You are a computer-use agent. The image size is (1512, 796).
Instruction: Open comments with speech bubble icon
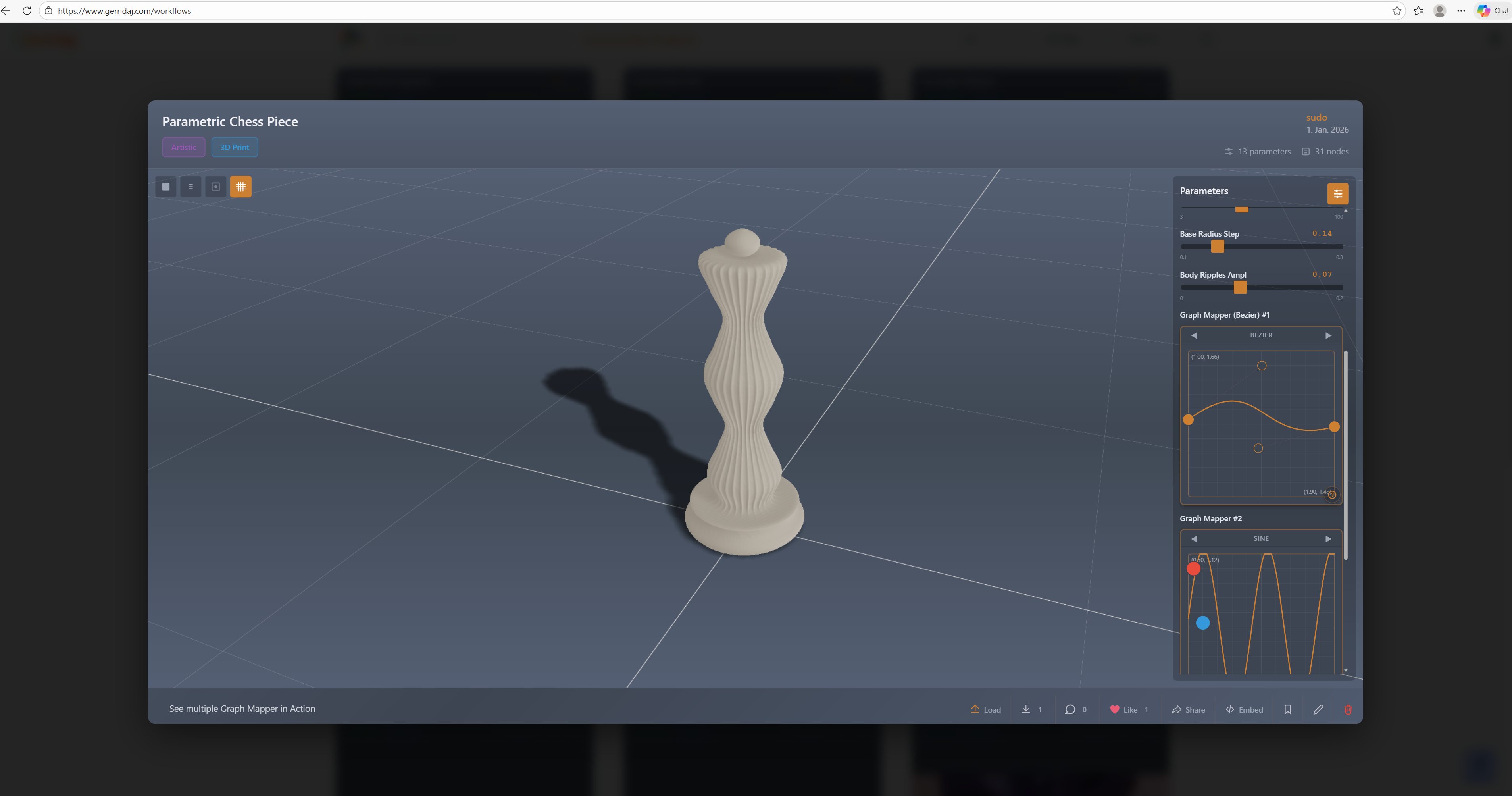point(1070,709)
